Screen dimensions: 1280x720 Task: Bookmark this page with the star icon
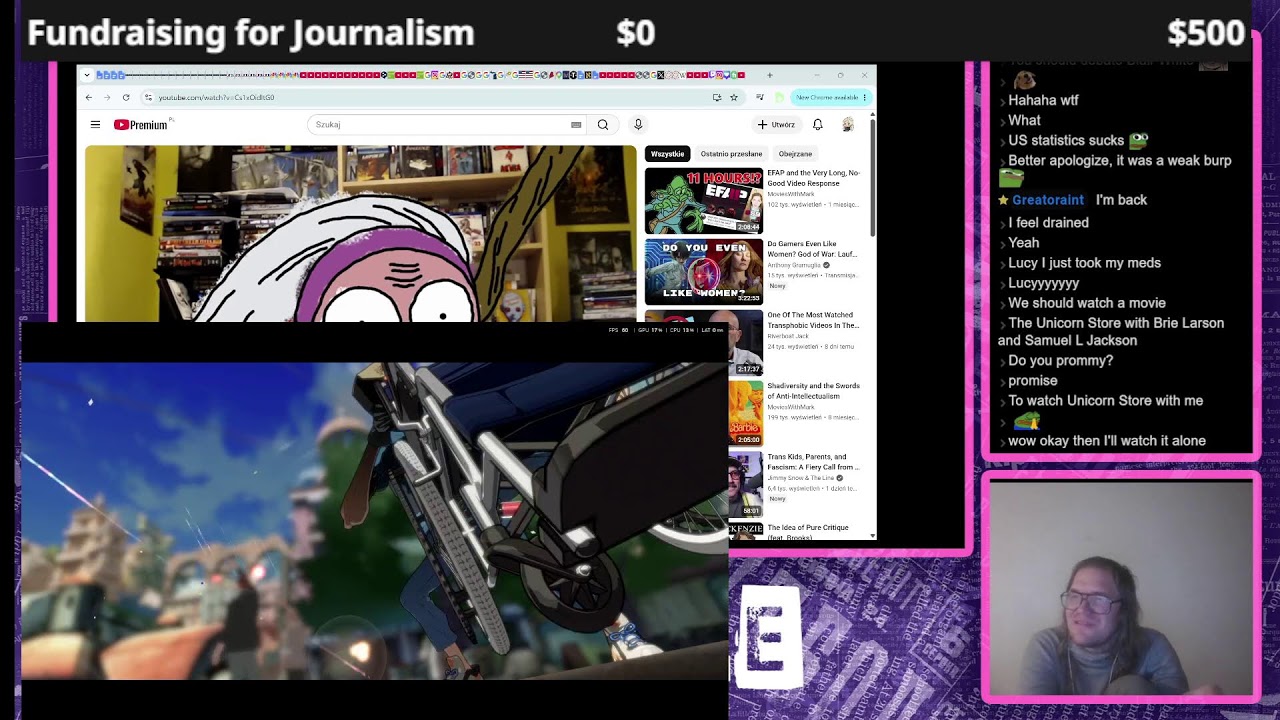pos(734,97)
